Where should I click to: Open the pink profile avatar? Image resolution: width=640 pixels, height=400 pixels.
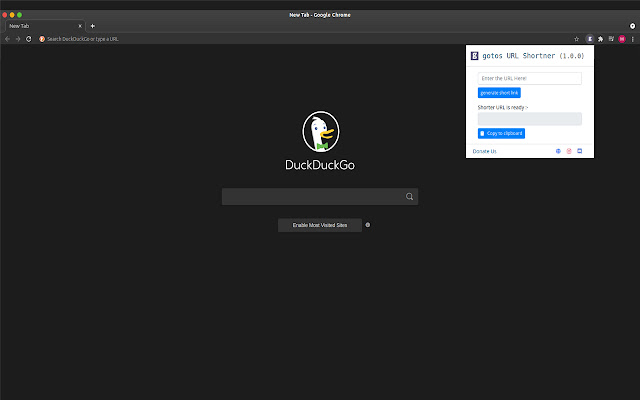[x=622, y=39]
